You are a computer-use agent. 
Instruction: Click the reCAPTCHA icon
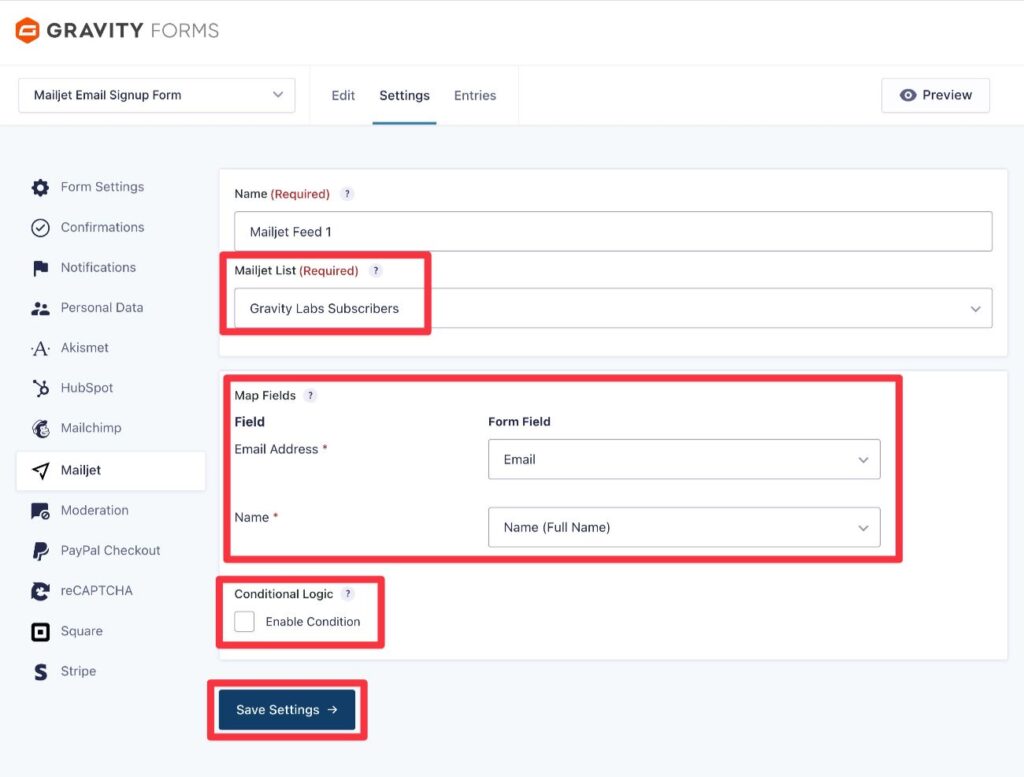point(40,591)
